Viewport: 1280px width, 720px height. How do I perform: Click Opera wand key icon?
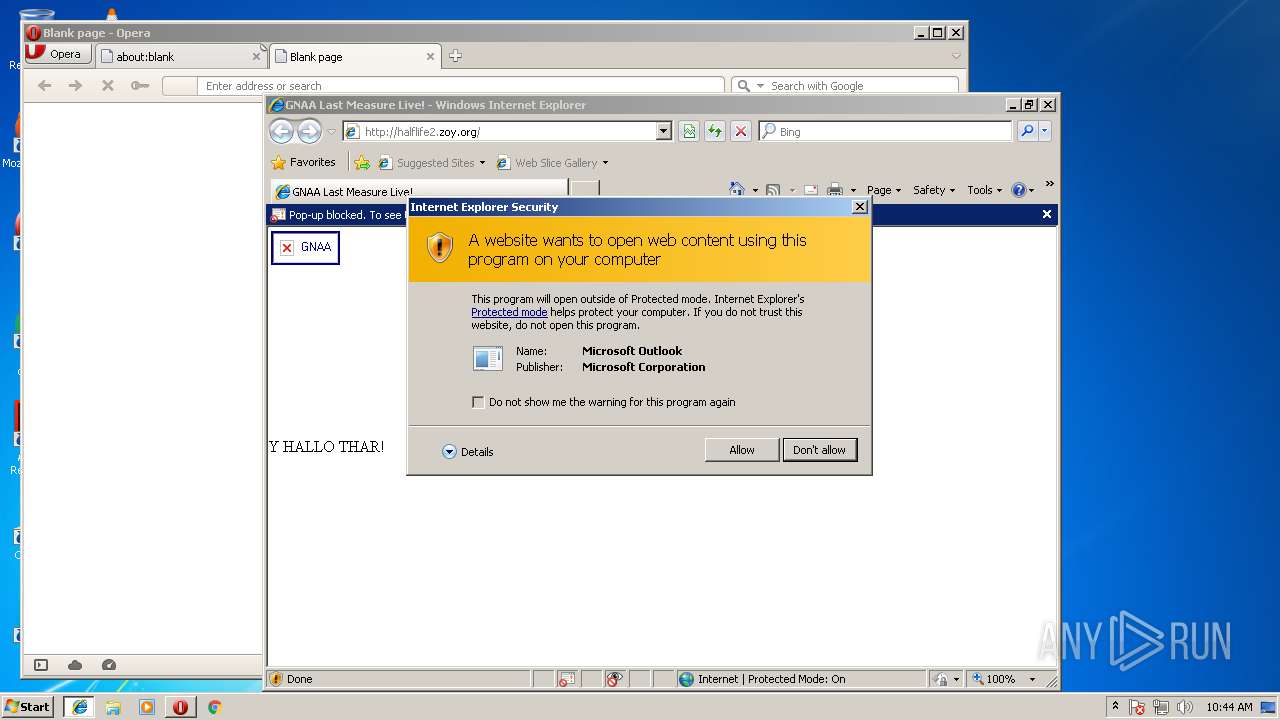click(x=140, y=86)
